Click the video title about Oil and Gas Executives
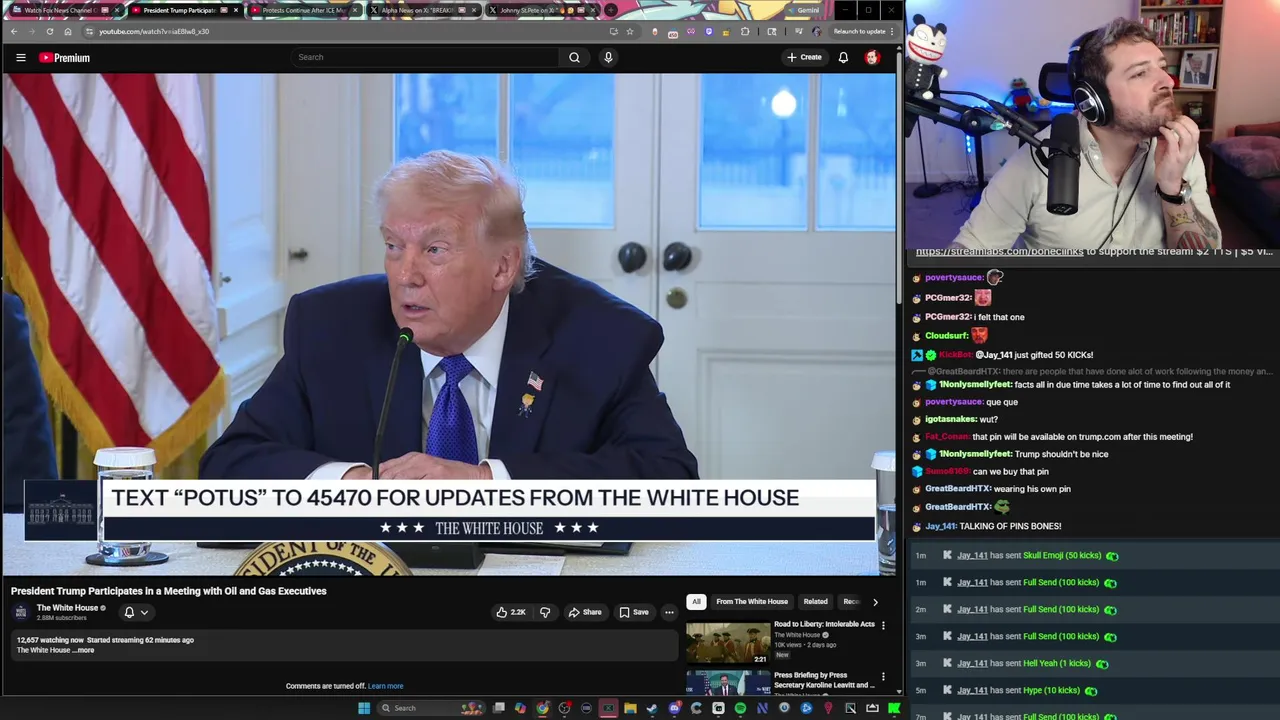The image size is (1280, 720). click(x=169, y=591)
